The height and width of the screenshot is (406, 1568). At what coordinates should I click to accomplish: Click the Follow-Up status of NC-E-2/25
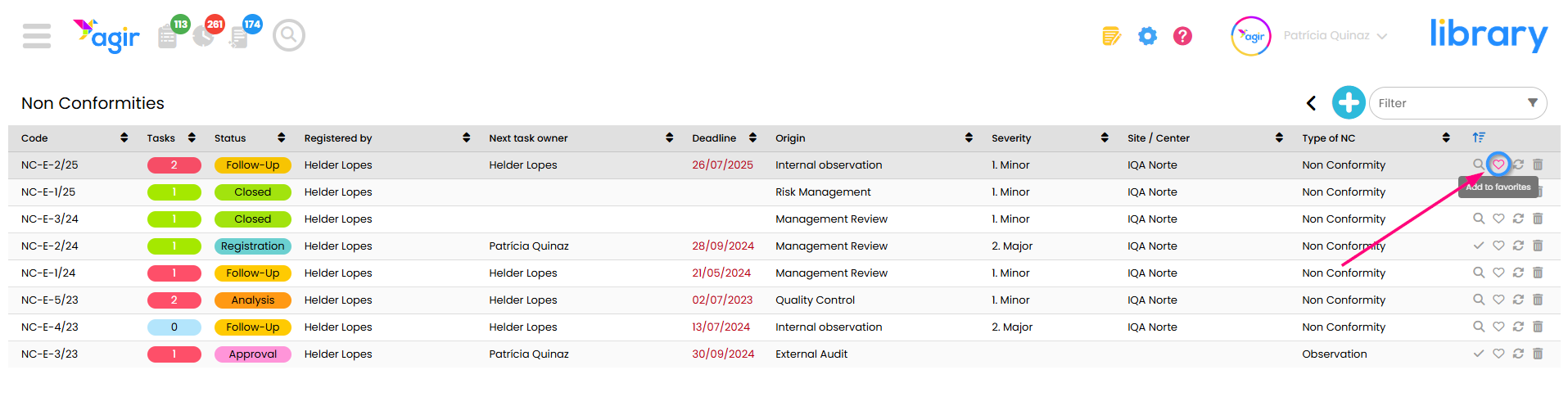[x=253, y=165]
